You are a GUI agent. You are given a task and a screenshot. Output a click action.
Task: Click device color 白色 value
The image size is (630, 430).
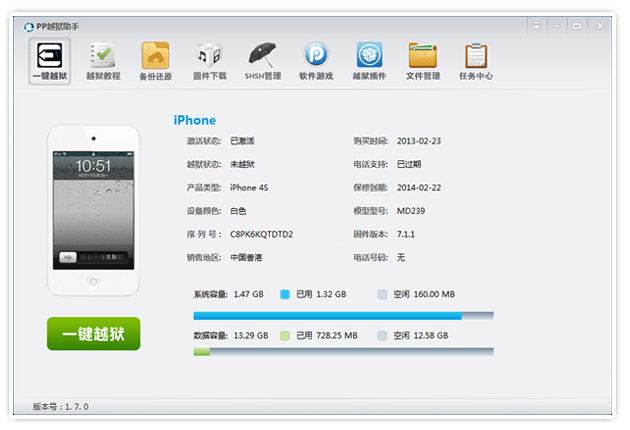tap(238, 211)
